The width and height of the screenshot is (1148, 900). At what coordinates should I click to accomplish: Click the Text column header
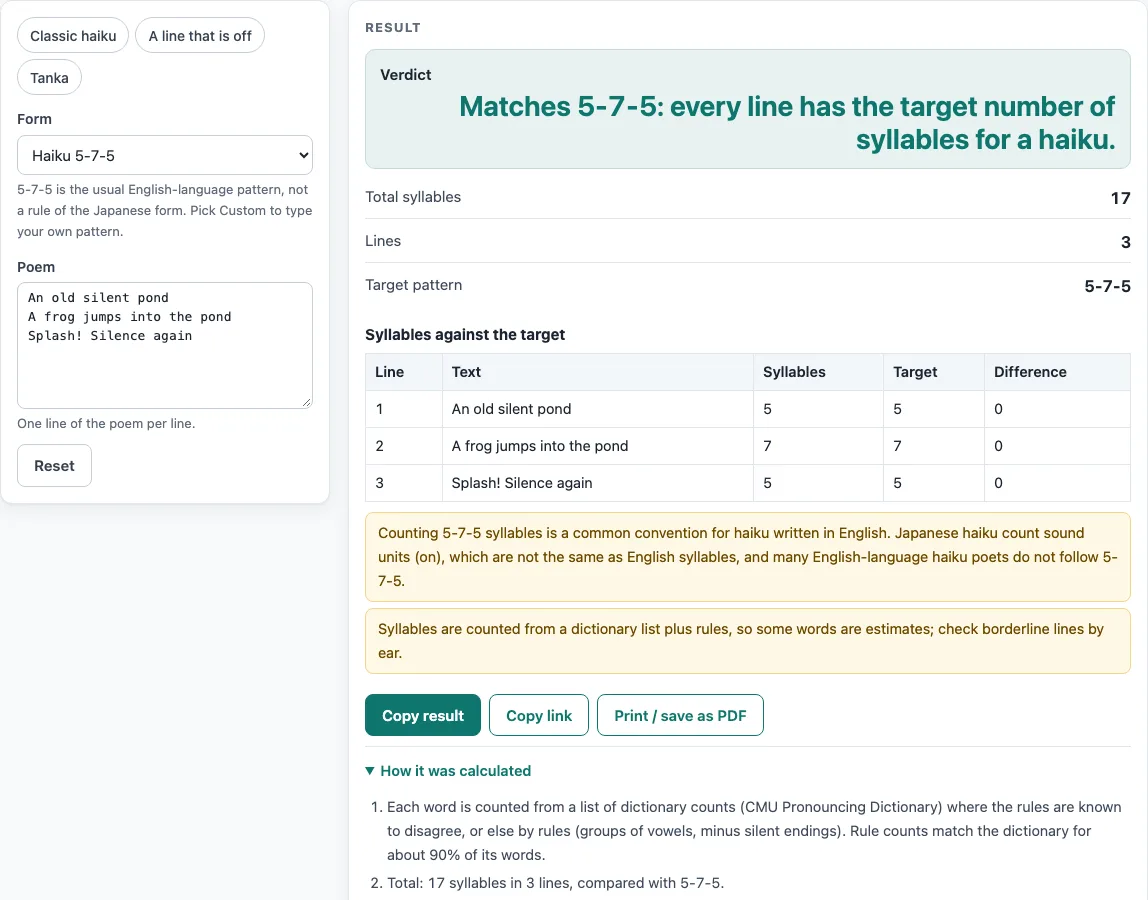point(597,372)
